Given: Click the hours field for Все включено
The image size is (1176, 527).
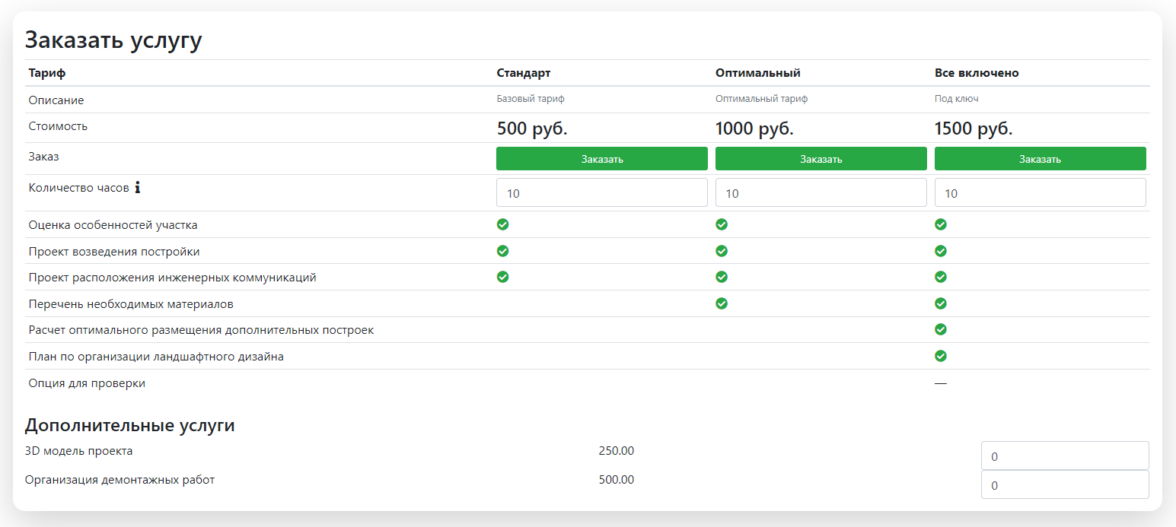Looking at the screenshot, I should tap(1040, 193).
